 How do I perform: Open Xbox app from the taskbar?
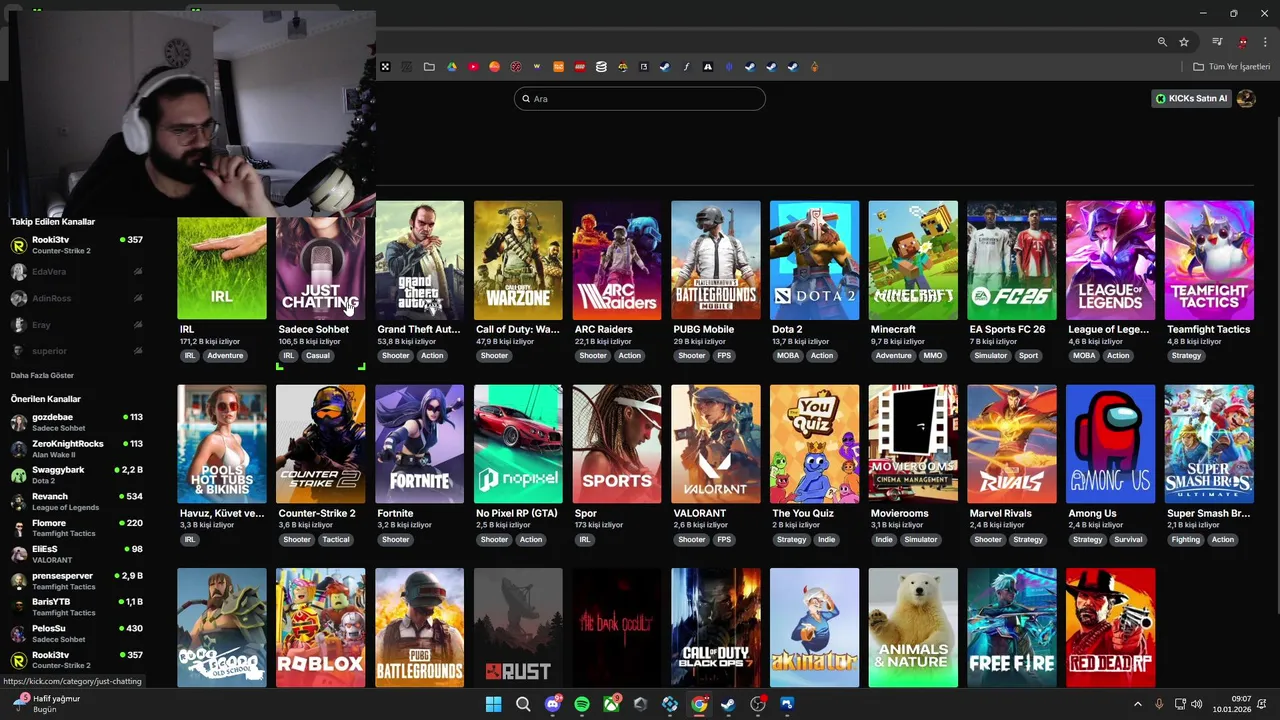tap(611, 704)
